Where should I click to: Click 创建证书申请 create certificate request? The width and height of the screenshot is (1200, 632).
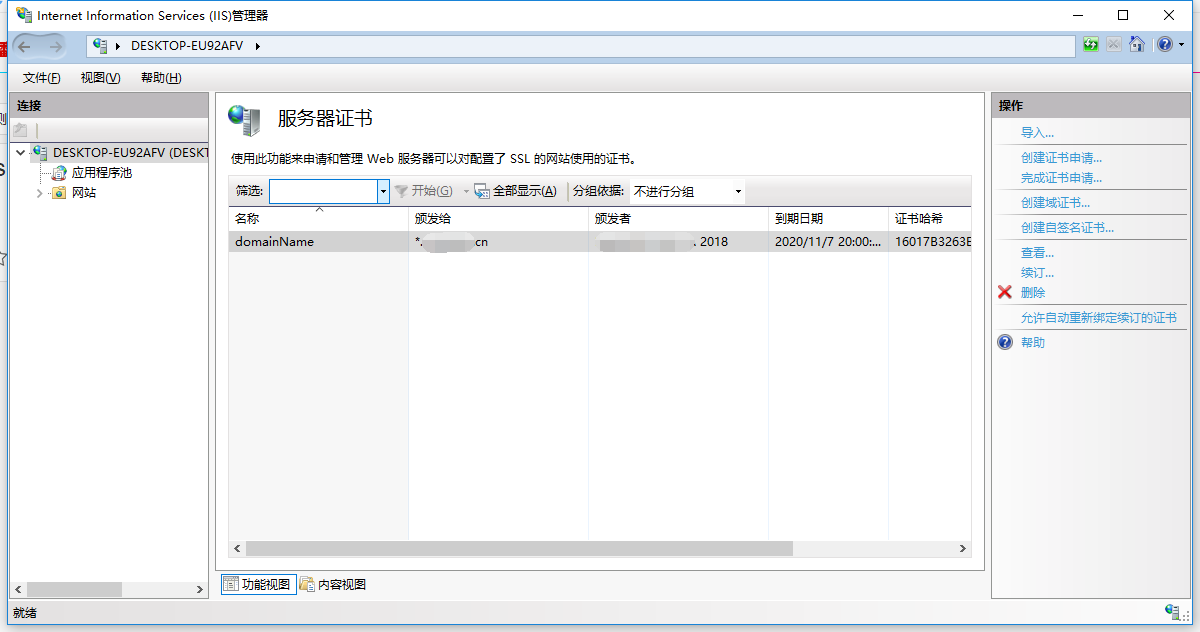tap(1061, 158)
